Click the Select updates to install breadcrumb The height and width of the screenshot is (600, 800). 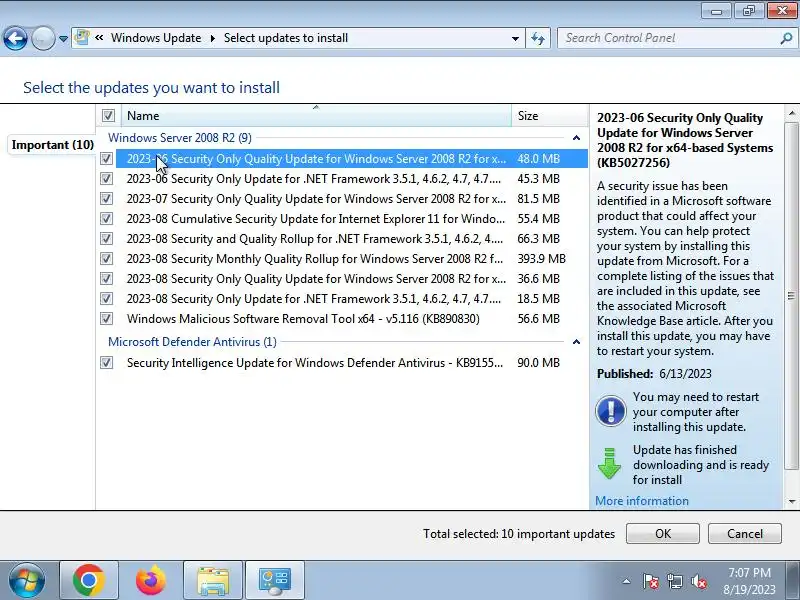tap(286, 38)
